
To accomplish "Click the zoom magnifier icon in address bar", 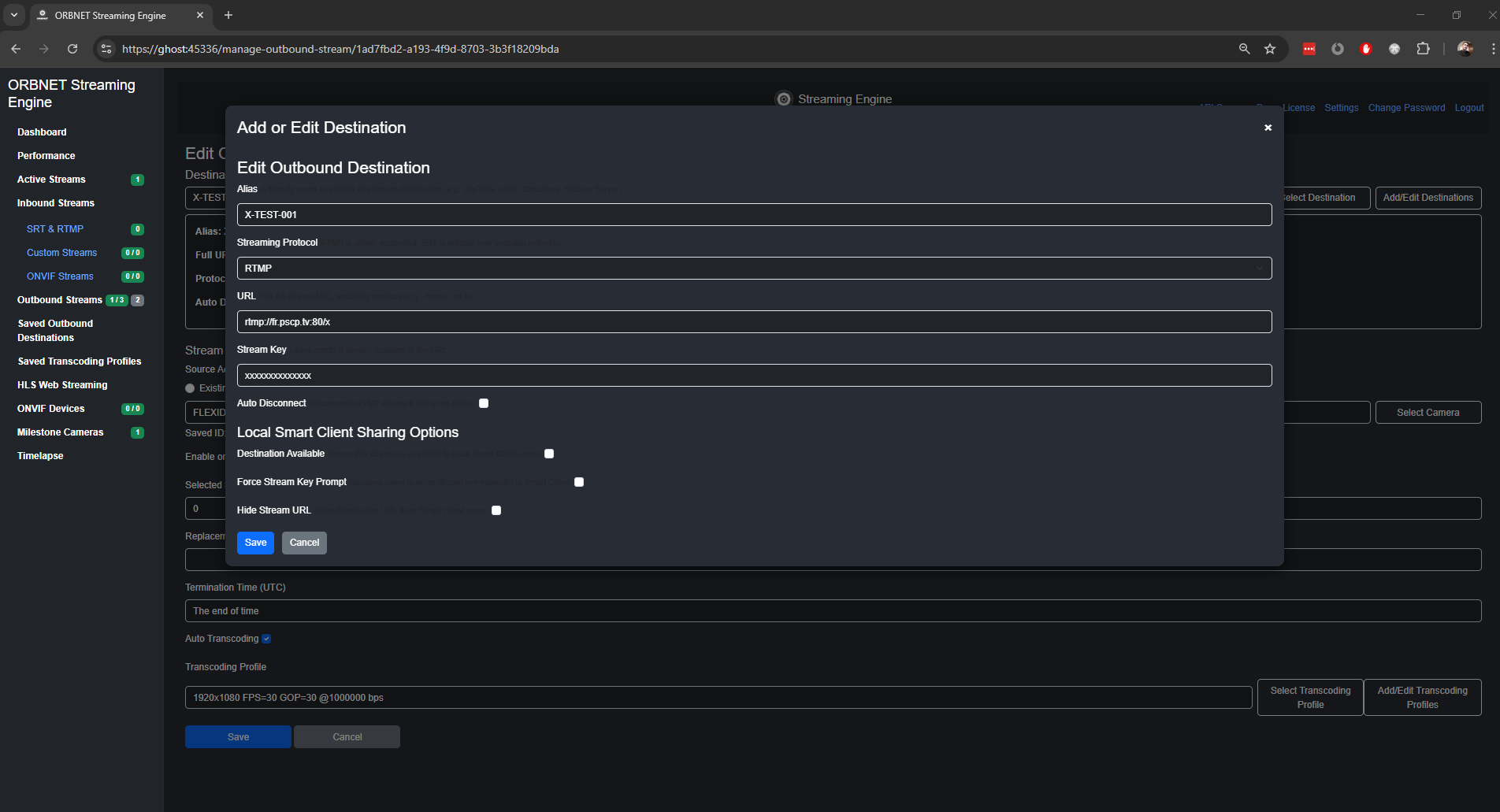I will 1244,49.
